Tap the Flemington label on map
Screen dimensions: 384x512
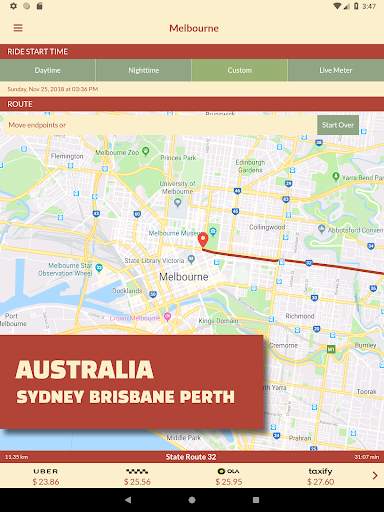[x=67, y=156]
